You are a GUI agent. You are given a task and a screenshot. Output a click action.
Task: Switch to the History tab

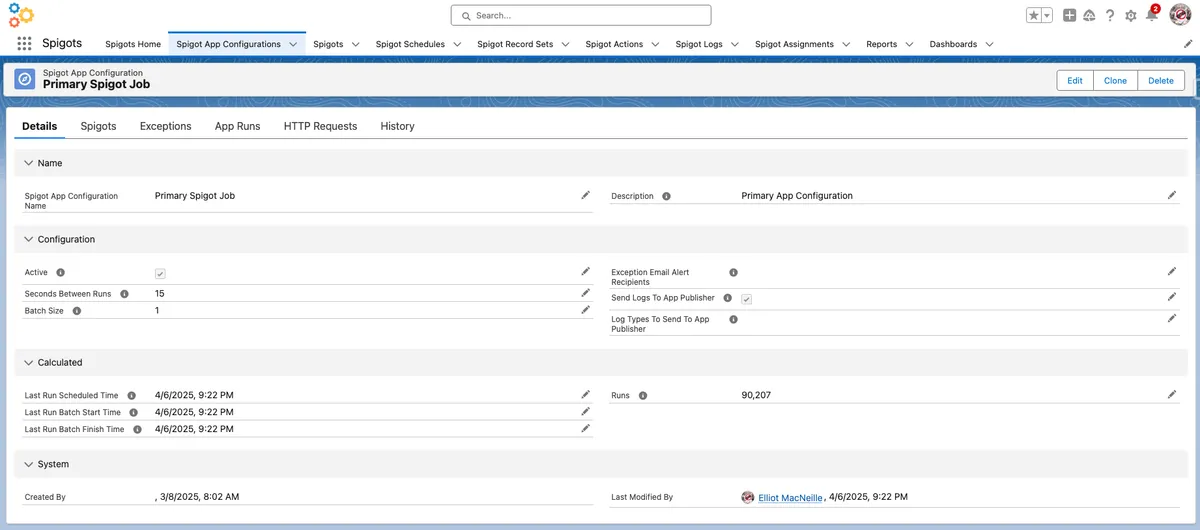(x=397, y=126)
